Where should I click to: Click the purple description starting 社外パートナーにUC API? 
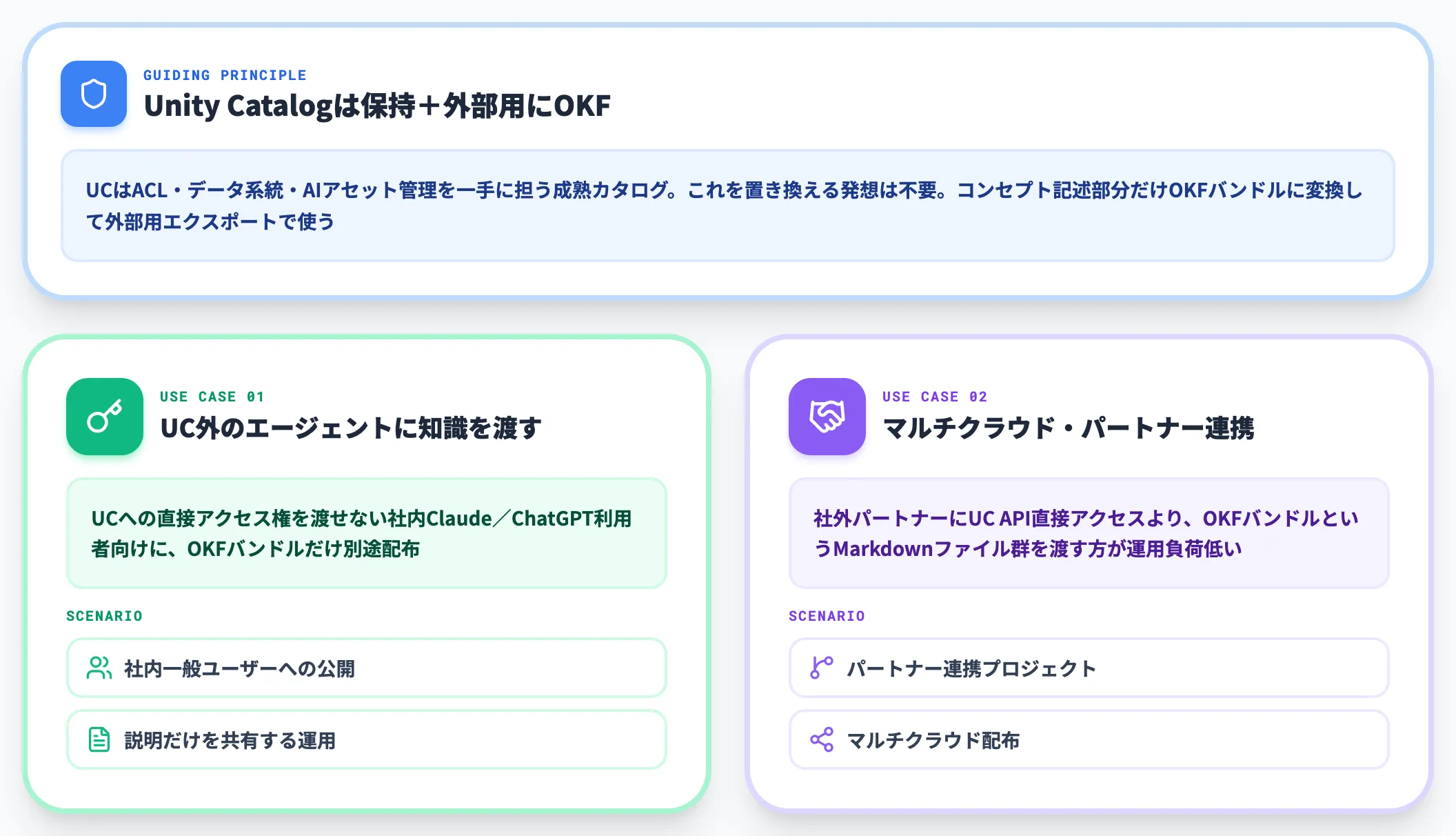(1086, 533)
